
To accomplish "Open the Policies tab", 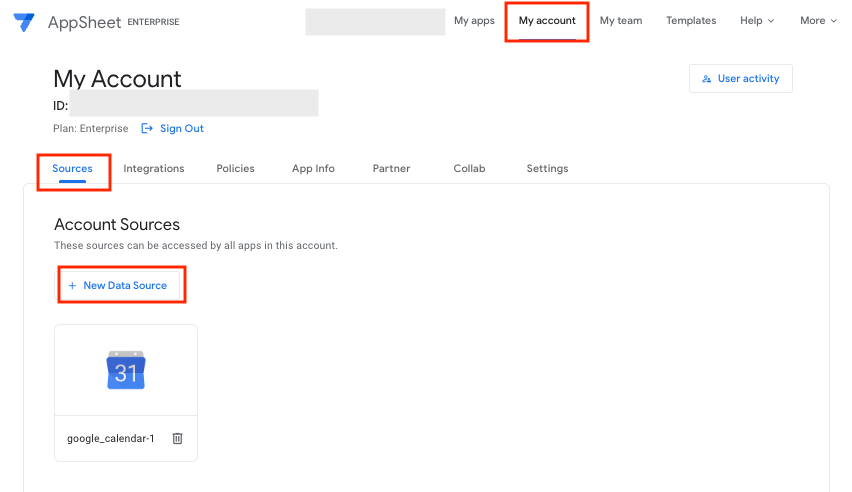I will pyautogui.click(x=235, y=169).
